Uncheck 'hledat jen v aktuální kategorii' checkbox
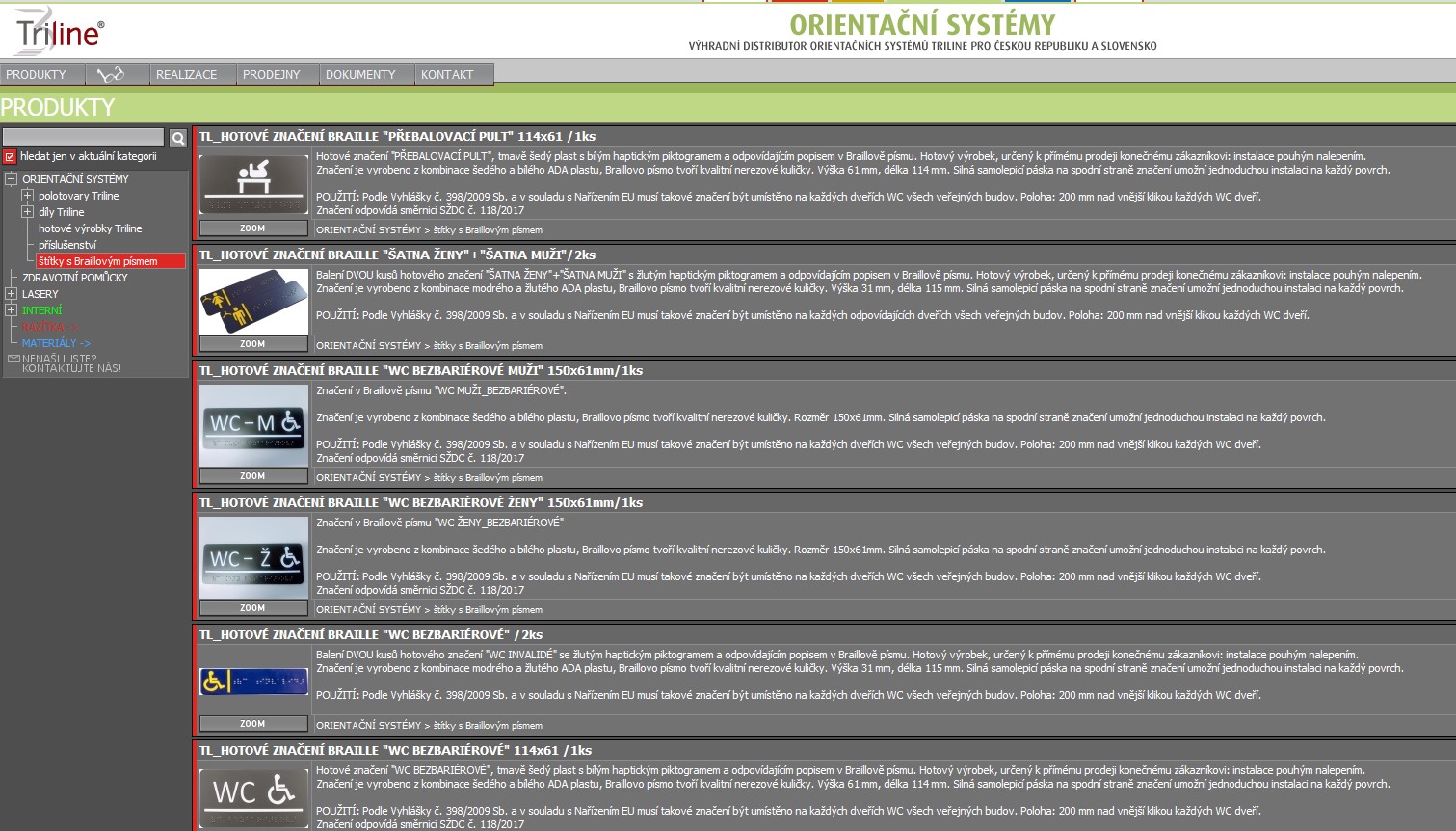Screen dimensions: 1456x831 11,156
